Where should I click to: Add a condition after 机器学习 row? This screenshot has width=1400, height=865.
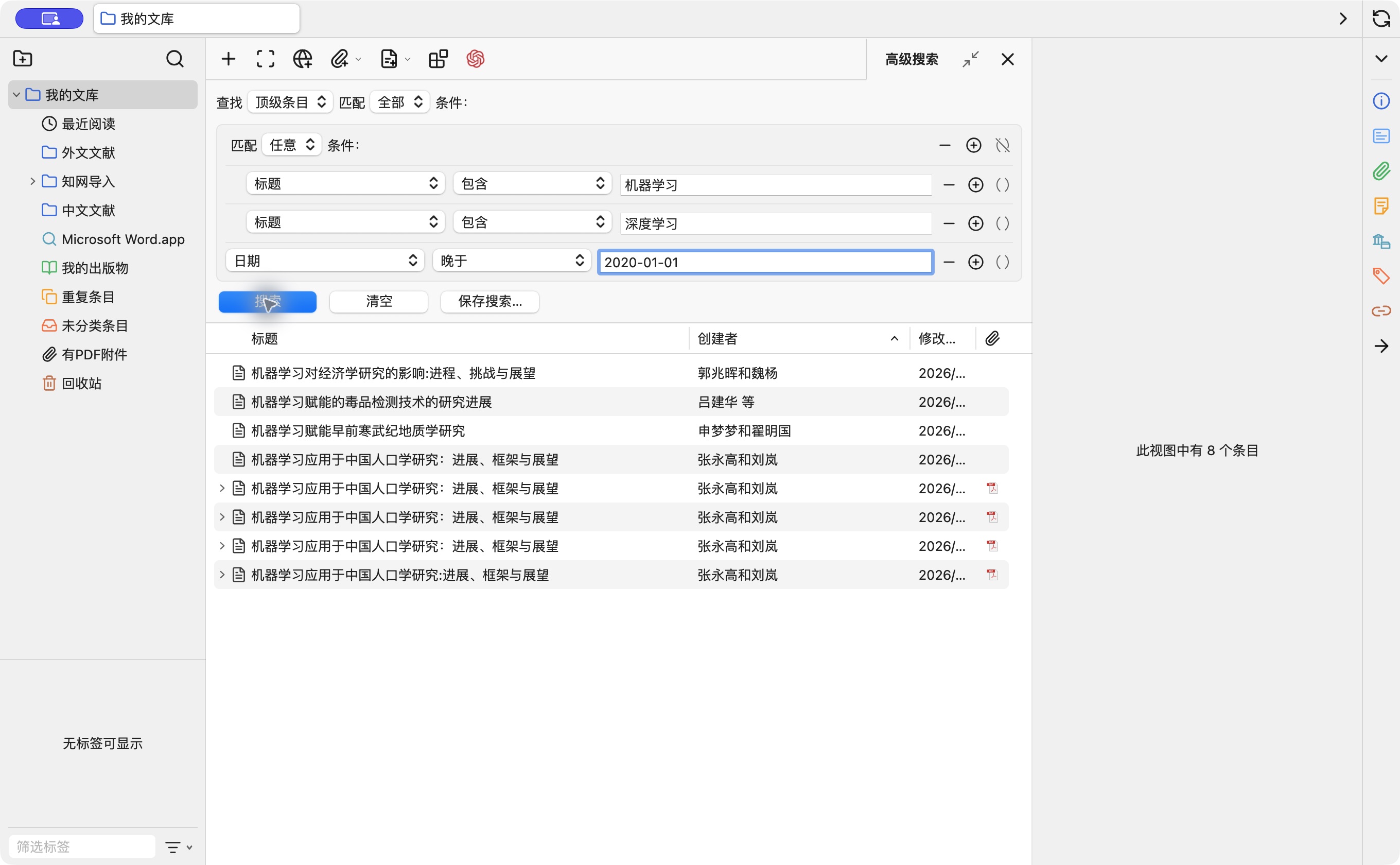tap(976, 185)
